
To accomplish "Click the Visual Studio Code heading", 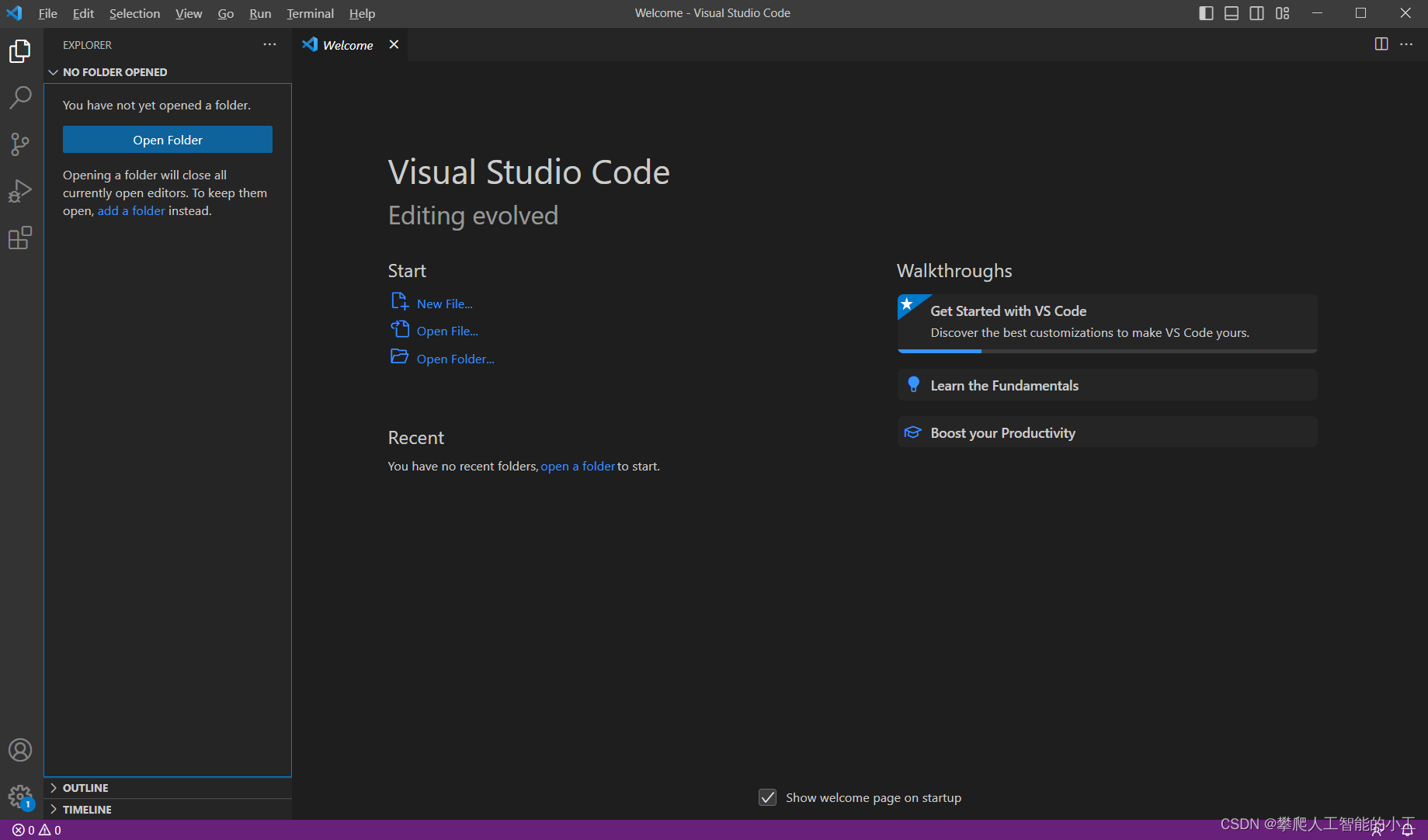I will coord(529,172).
